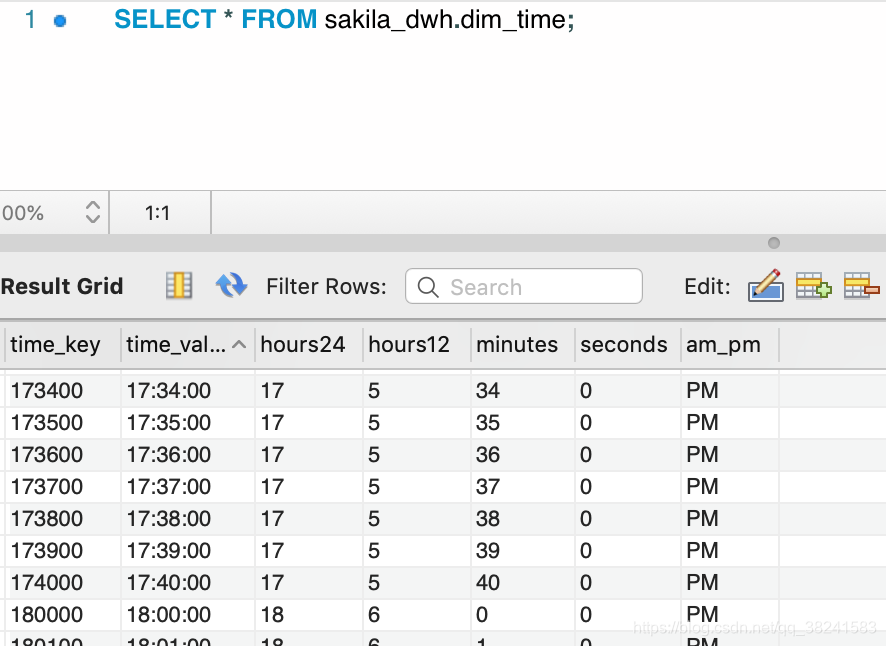Click the SELECT keyword in the query editor
The height and width of the screenshot is (646, 886).
(165, 20)
